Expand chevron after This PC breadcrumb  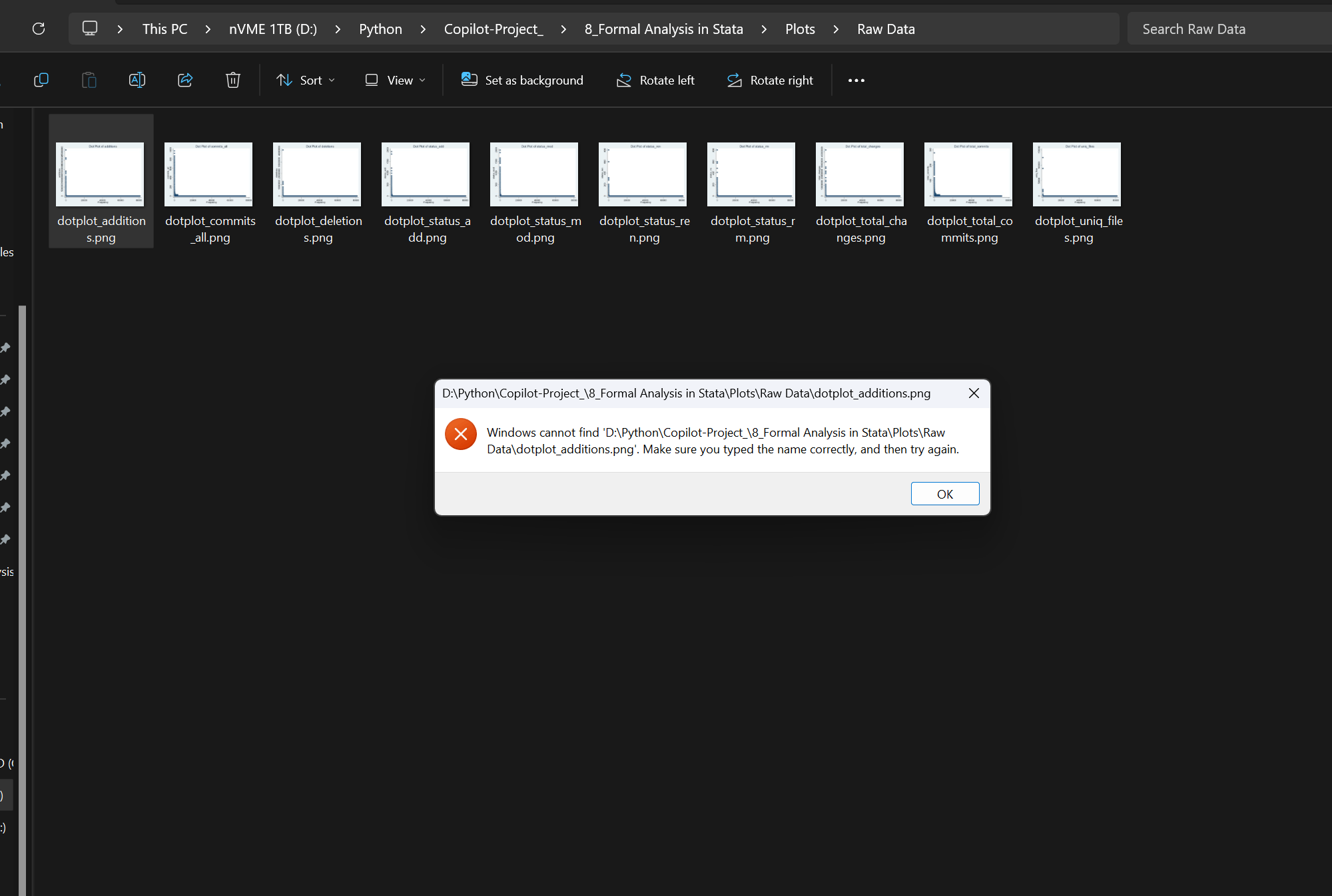[x=208, y=29]
